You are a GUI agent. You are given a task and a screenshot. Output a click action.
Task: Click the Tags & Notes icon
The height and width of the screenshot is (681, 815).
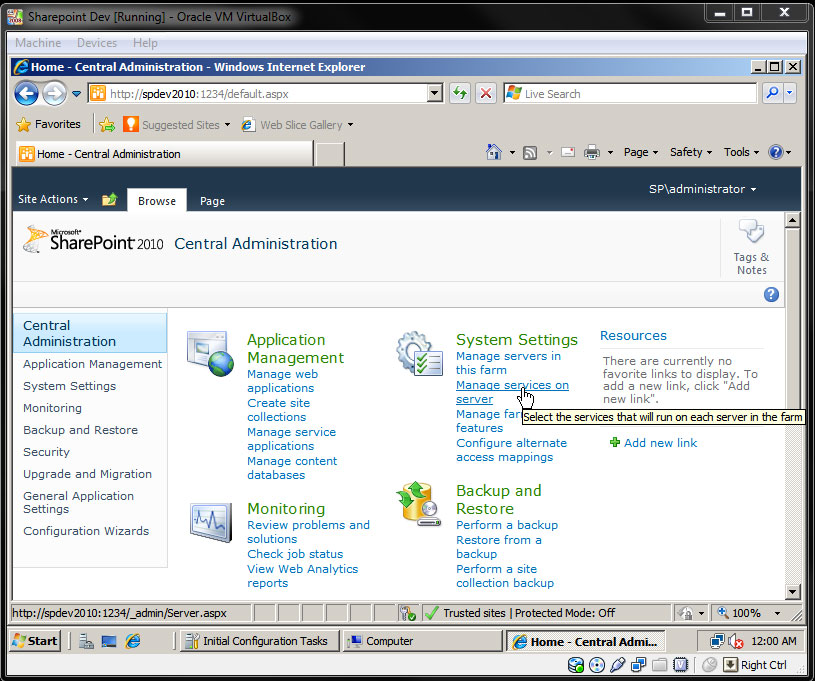click(752, 231)
